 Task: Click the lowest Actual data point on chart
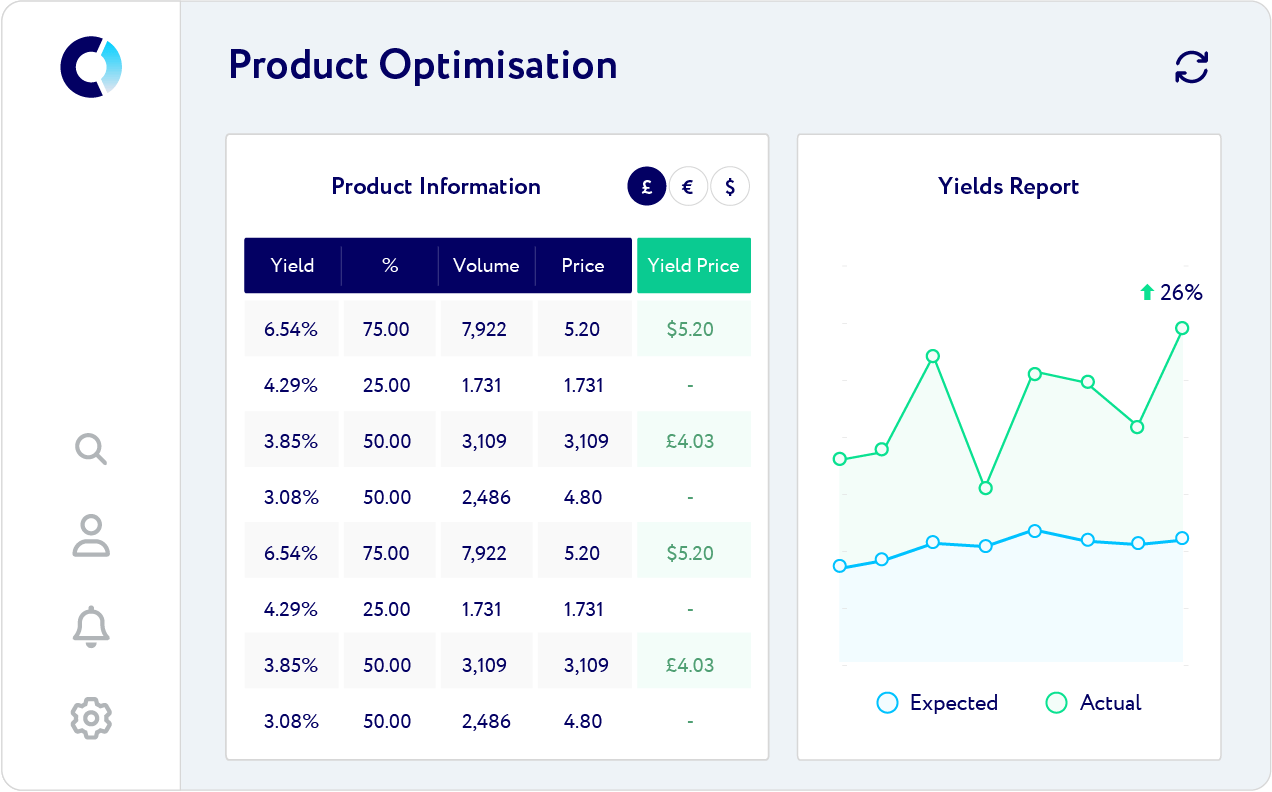pyautogui.click(x=985, y=488)
